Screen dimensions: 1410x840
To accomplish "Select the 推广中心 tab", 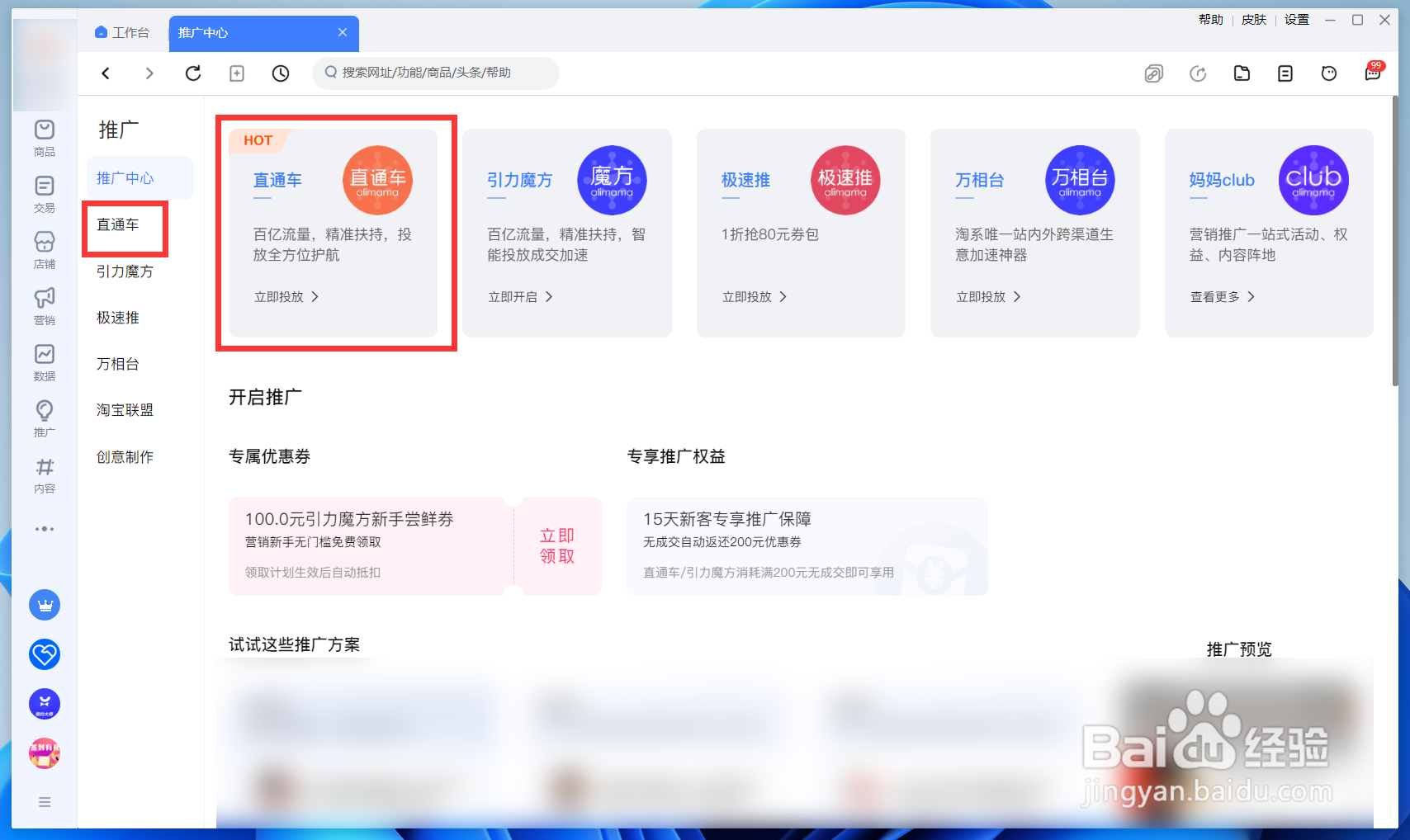I will [x=264, y=33].
